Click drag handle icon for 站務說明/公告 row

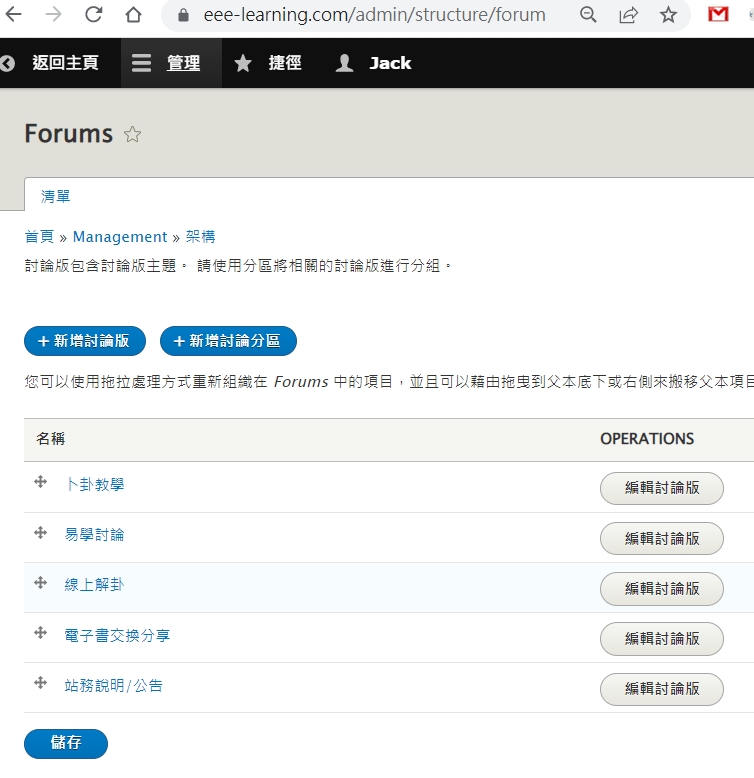tap(41, 683)
